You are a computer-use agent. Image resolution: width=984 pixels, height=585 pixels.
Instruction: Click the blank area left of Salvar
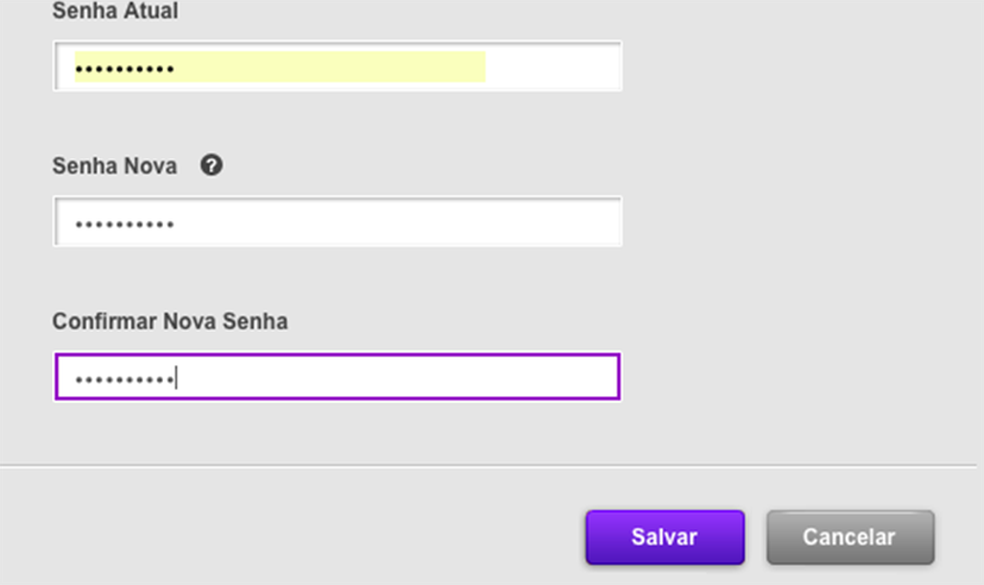300,537
